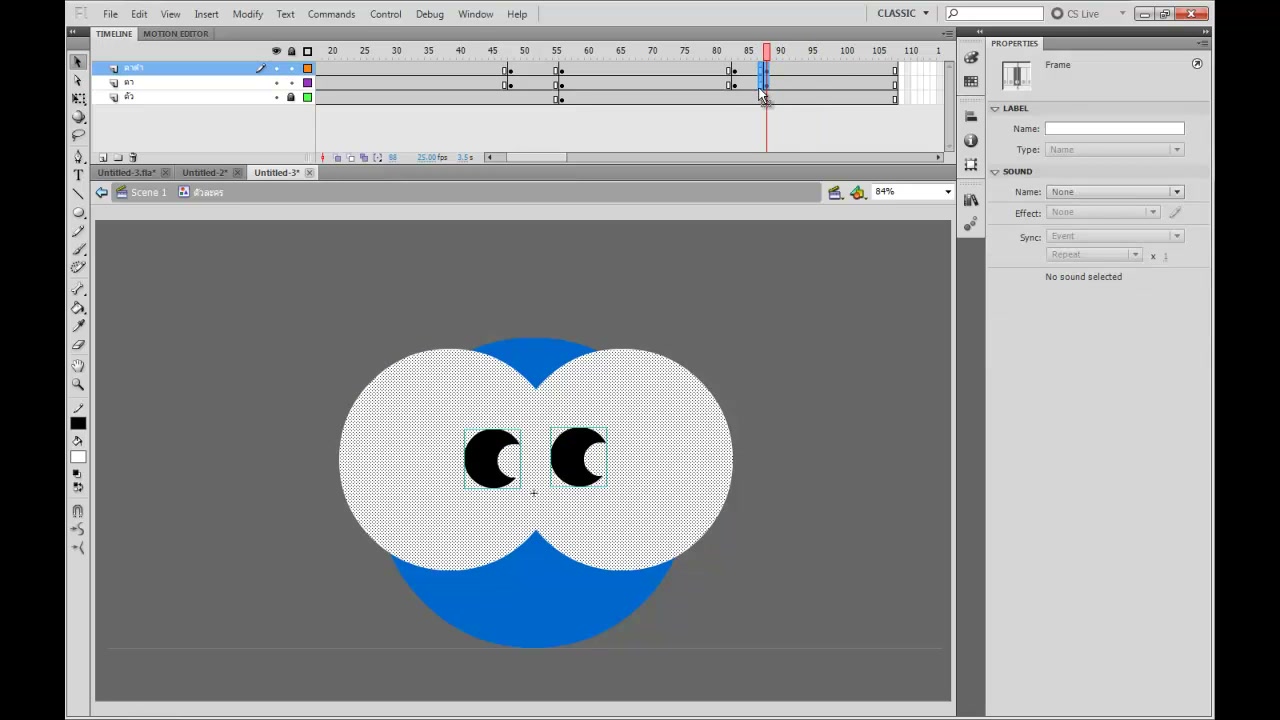Image resolution: width=1280 pixels, height=720 pixels.
Task: Select the Bone tool
Action: pos(78,290)
